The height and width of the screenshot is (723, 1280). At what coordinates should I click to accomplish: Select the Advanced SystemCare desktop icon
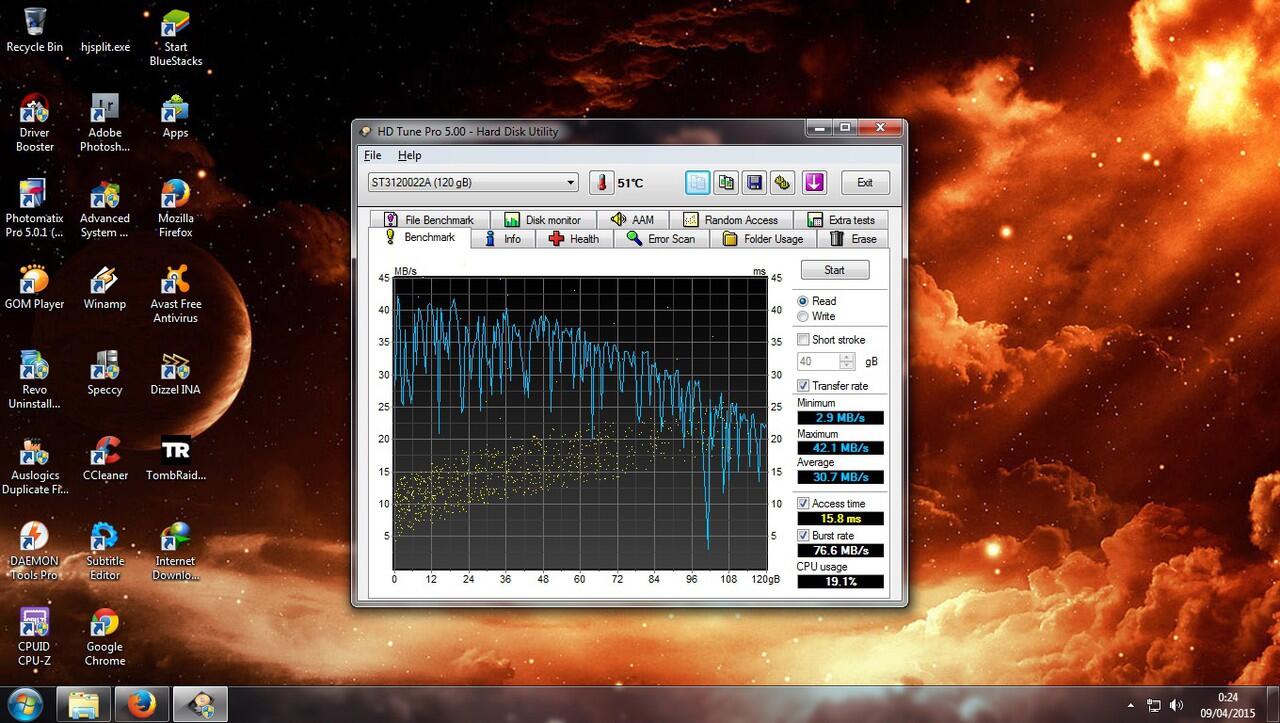[x=105, y=209]
